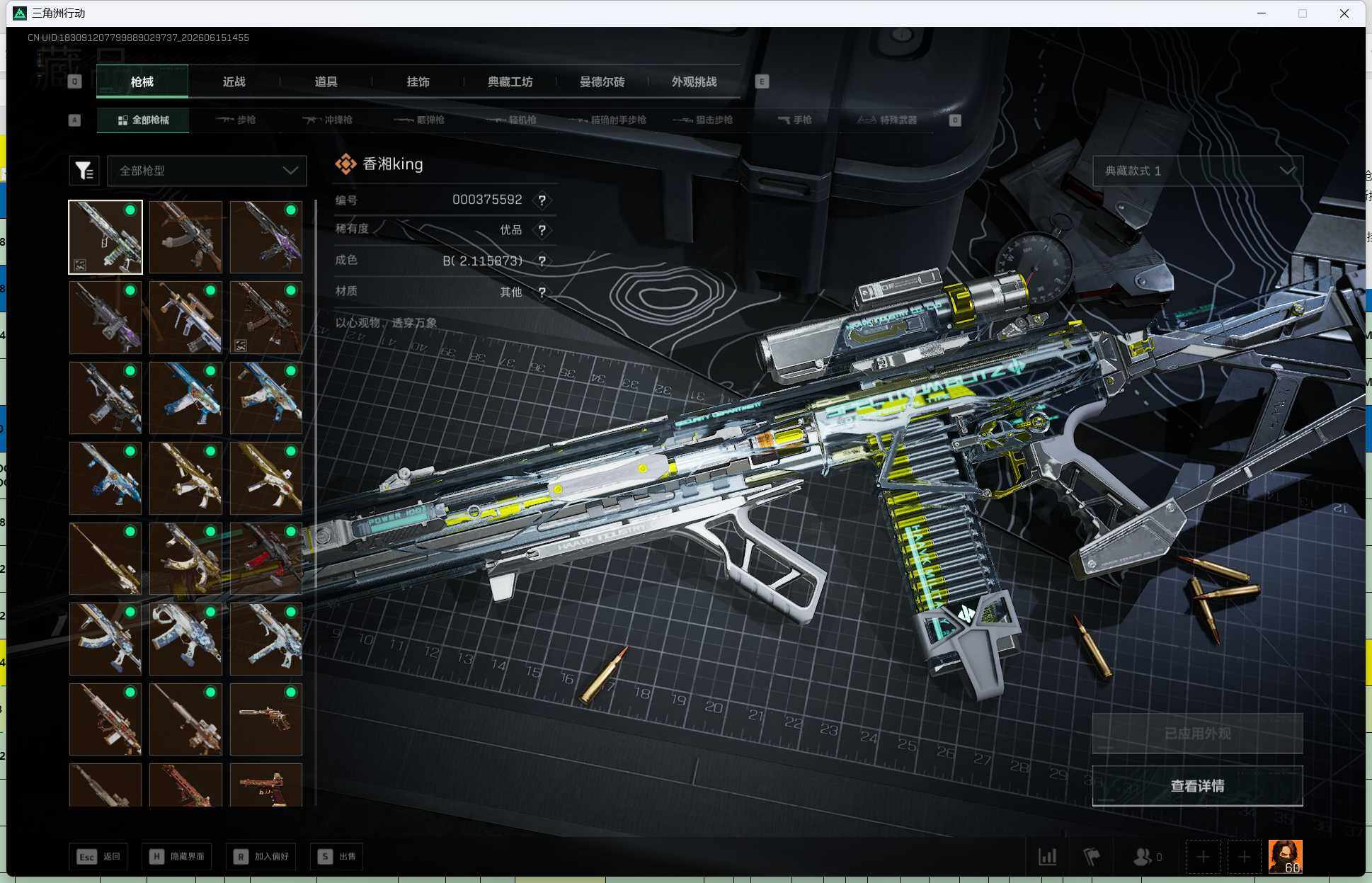Sell the skin with S 出售

click(x=337, y=857)
